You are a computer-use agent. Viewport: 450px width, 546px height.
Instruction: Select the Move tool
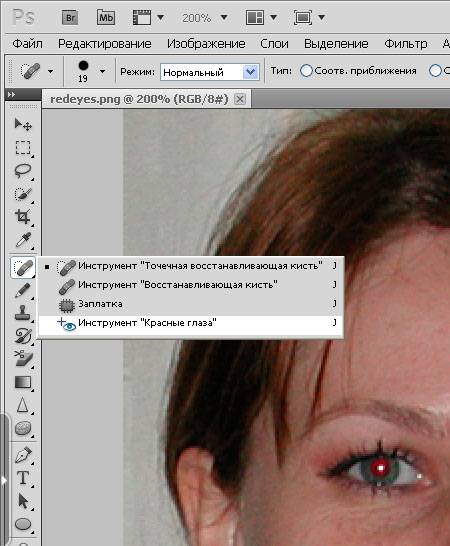point(23,125)
